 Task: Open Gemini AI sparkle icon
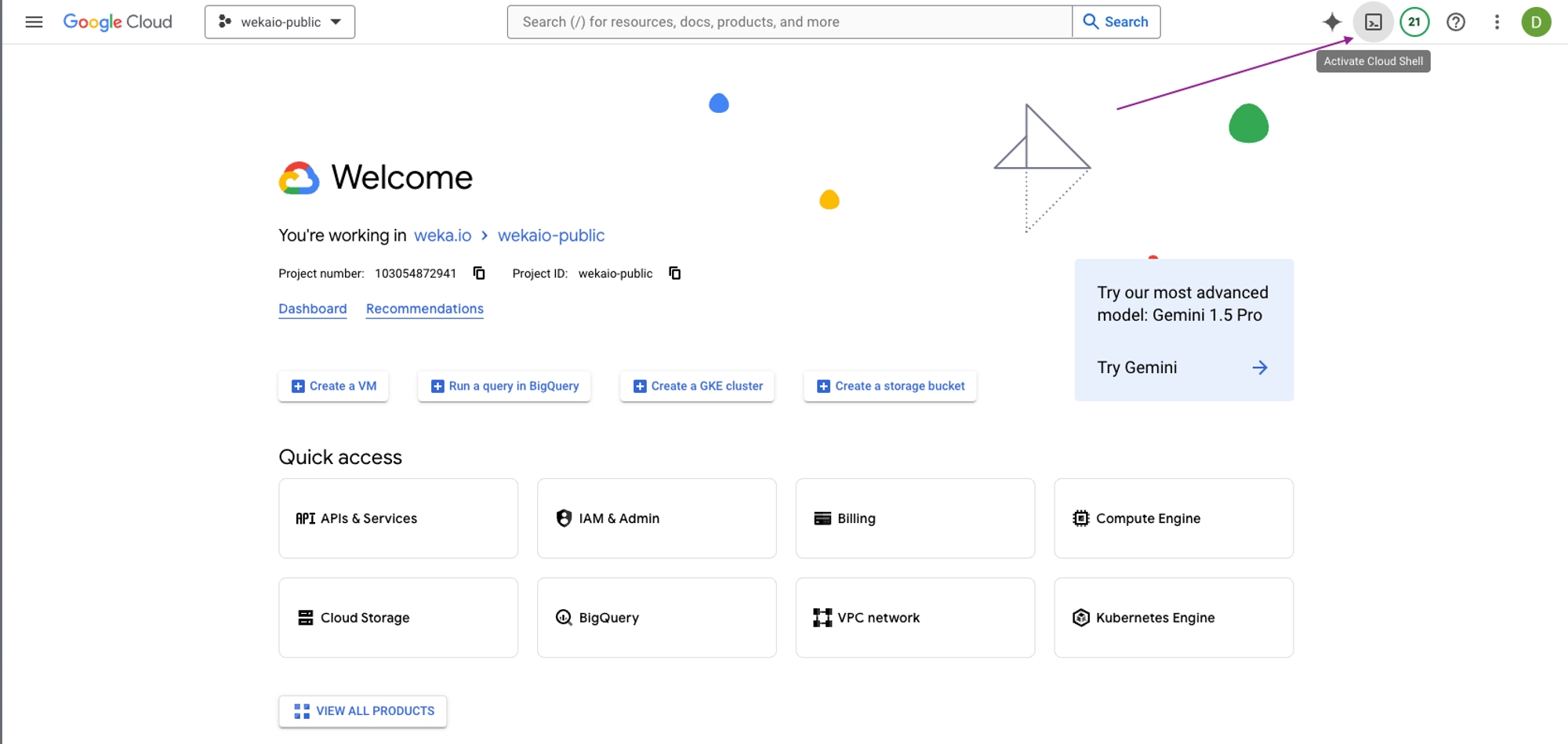(x=1331, y=22)
